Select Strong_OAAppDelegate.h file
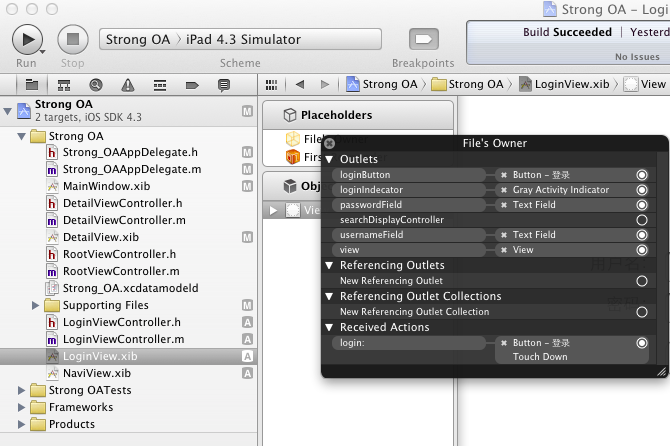This screenshot has width=670, height=446. point(128,153)
